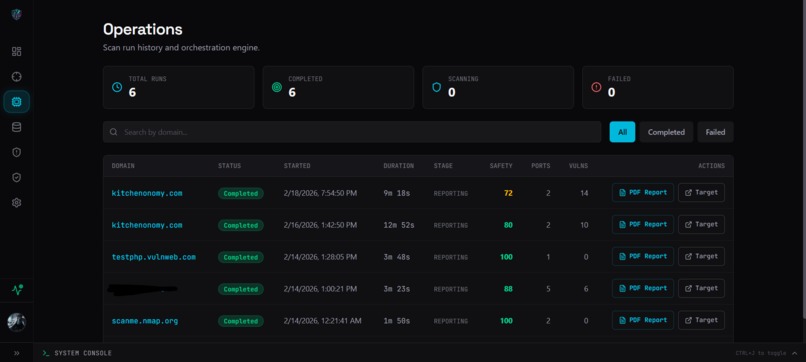Click the Total Runs clock icon

[x=117, y=87]
